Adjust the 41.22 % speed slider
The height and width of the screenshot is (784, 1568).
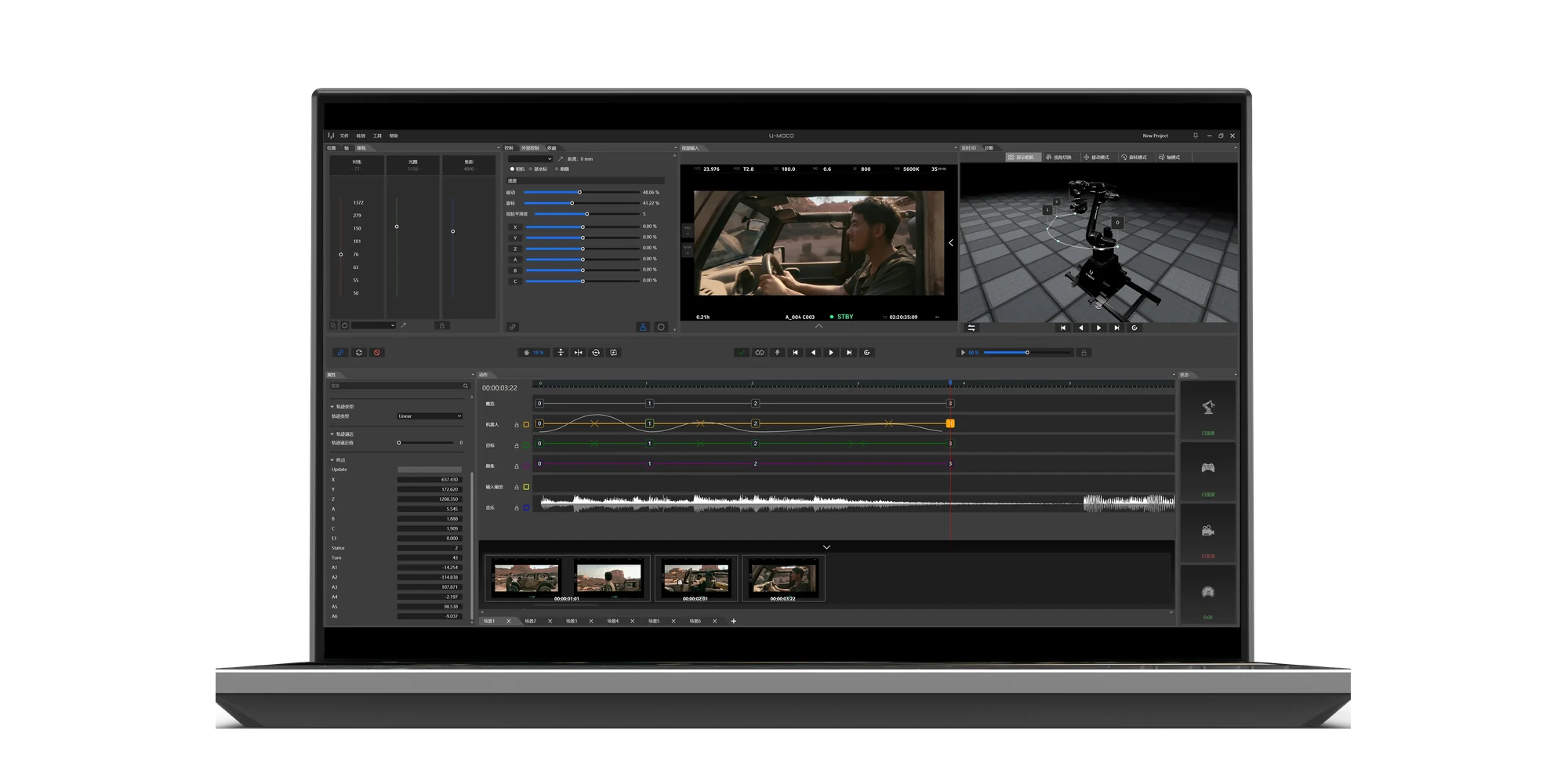572,203
